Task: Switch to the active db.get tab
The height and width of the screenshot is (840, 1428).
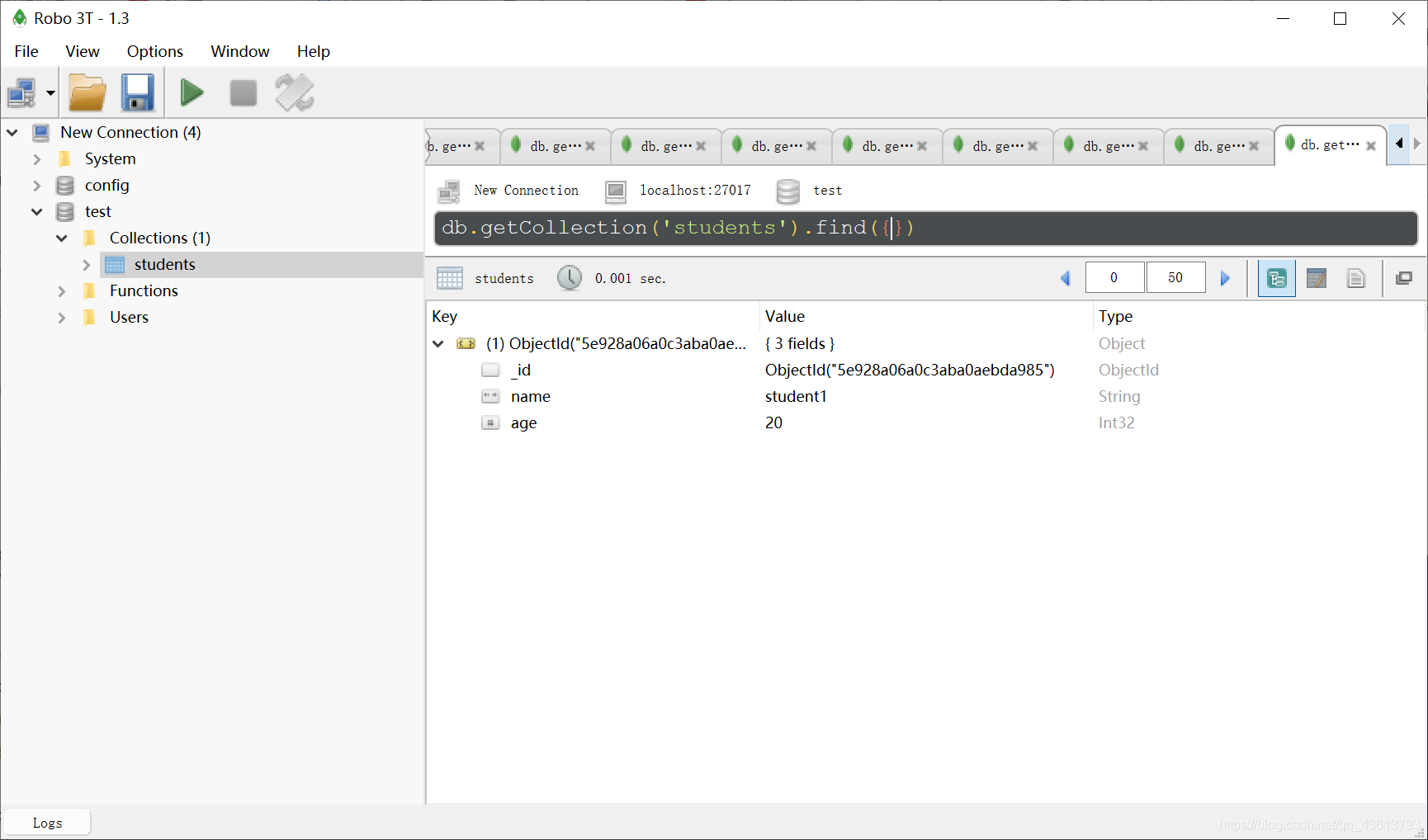Action: [x=1329, y=144]
